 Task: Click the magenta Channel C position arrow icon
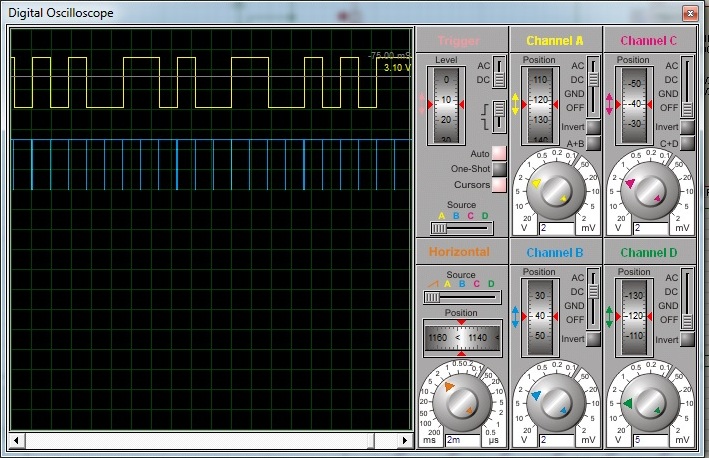click(609, 104)
